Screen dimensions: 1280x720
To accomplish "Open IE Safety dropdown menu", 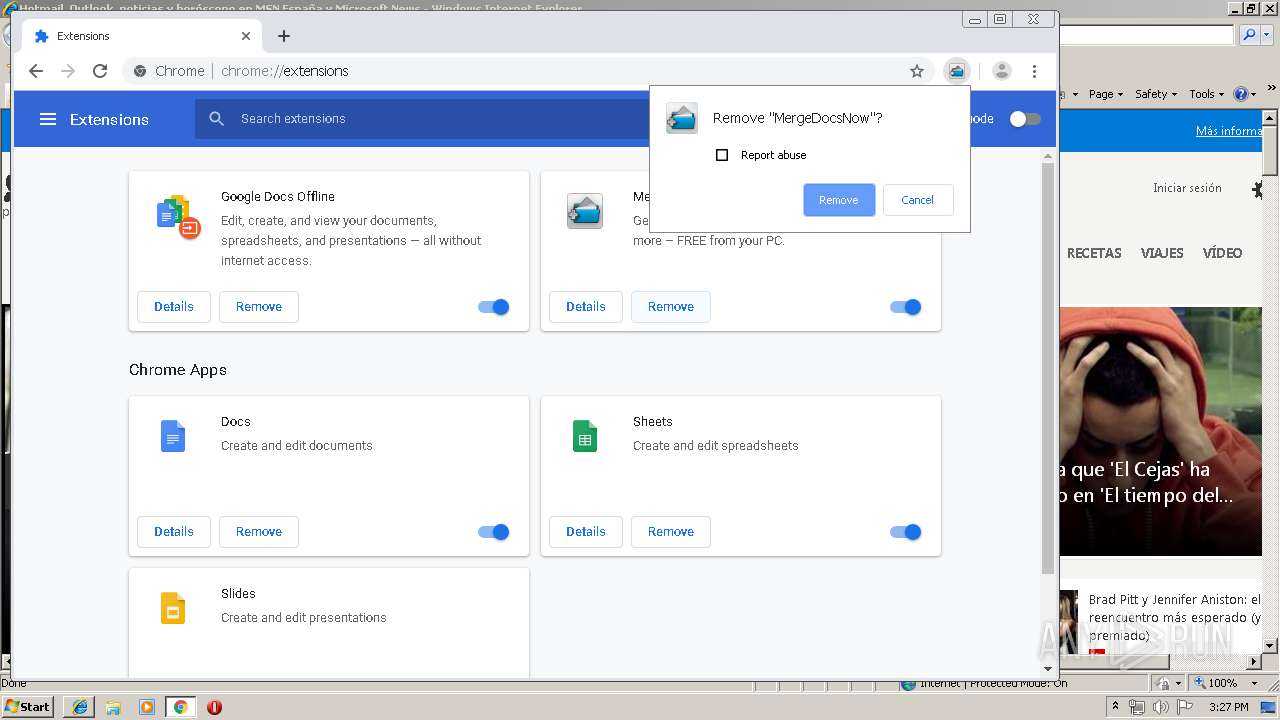I will click(1156, 94).
